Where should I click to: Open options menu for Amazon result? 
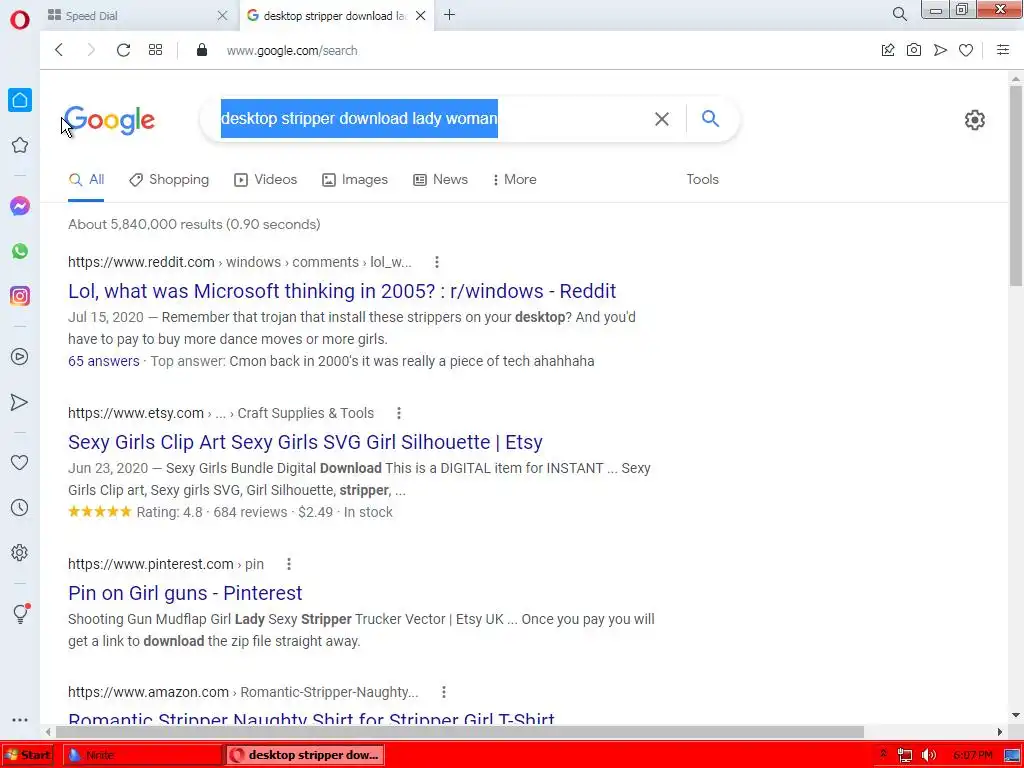click(x=443, y=692)
